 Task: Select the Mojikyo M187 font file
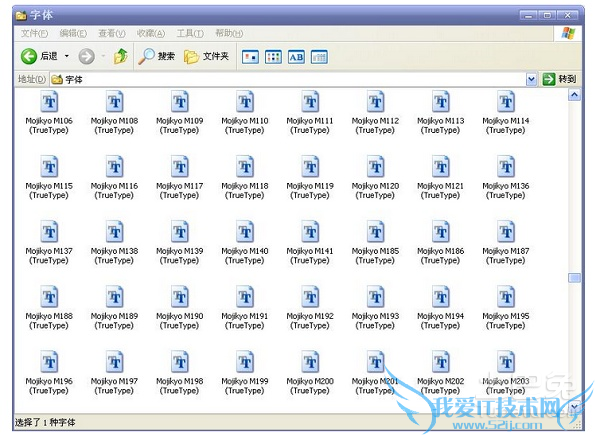coord(506,243)
